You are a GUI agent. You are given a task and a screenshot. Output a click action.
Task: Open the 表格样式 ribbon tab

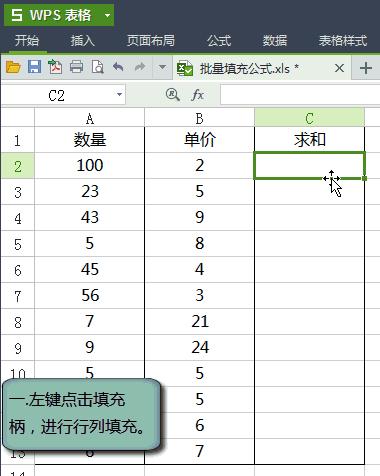(343, 41)
